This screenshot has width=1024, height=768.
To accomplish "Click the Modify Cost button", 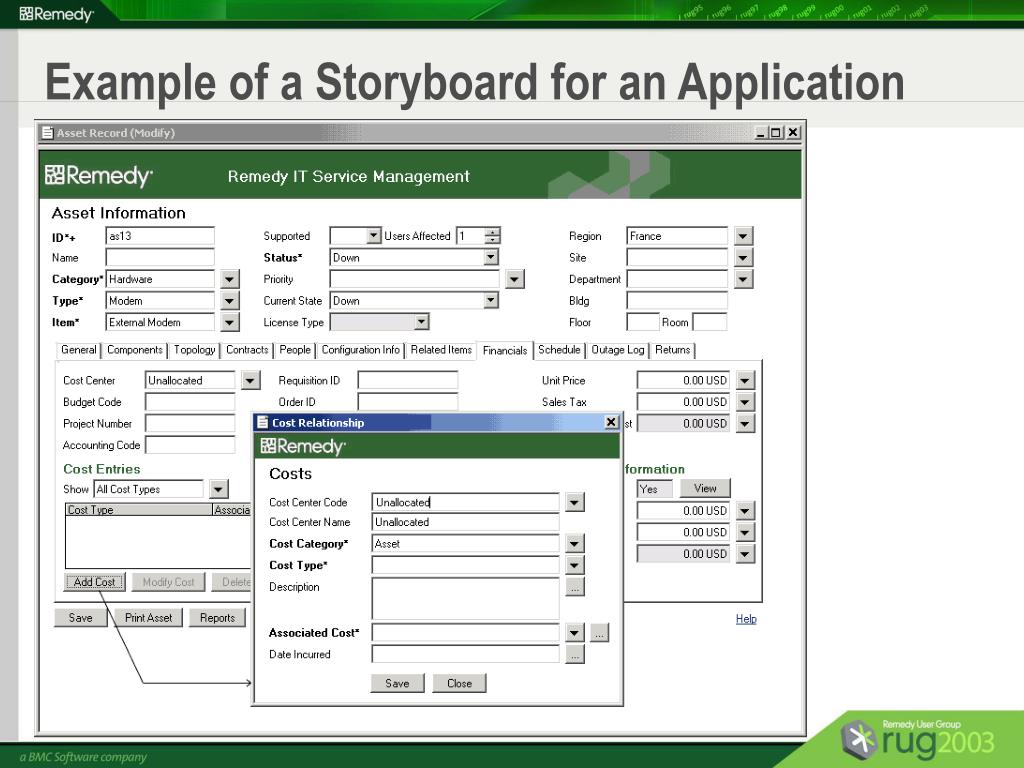I will point(168,582).
